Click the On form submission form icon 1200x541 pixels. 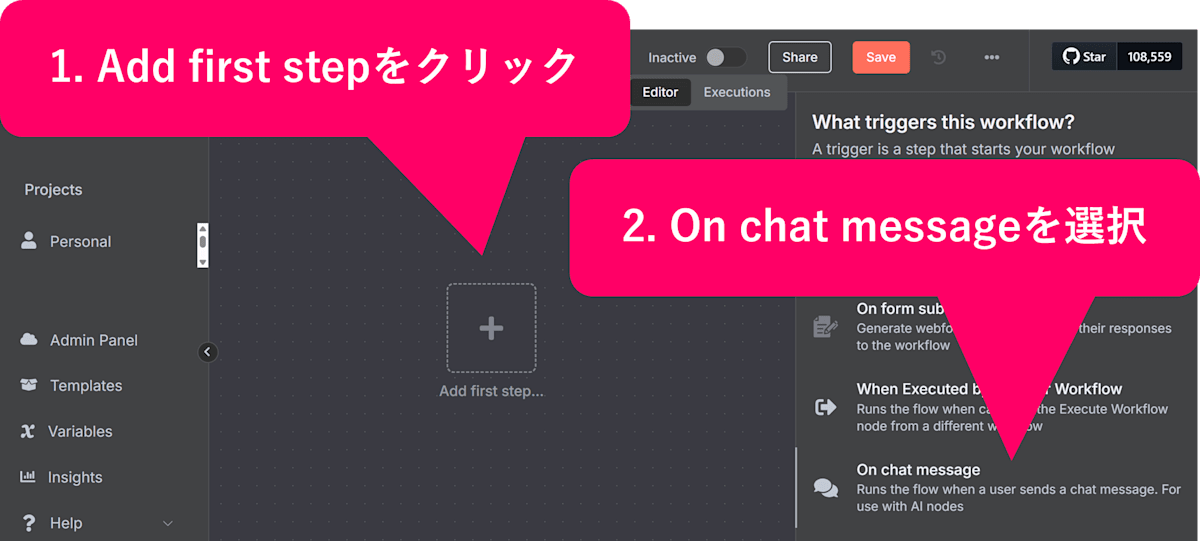click(825, 326)
